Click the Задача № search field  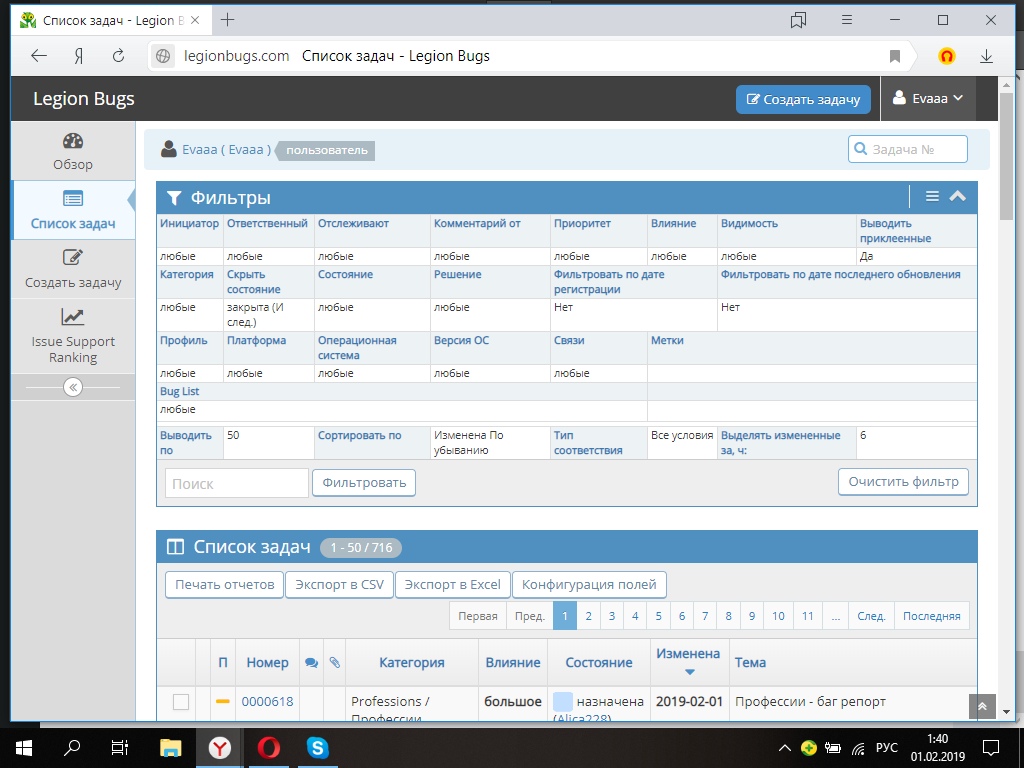[x=908, y=150]
